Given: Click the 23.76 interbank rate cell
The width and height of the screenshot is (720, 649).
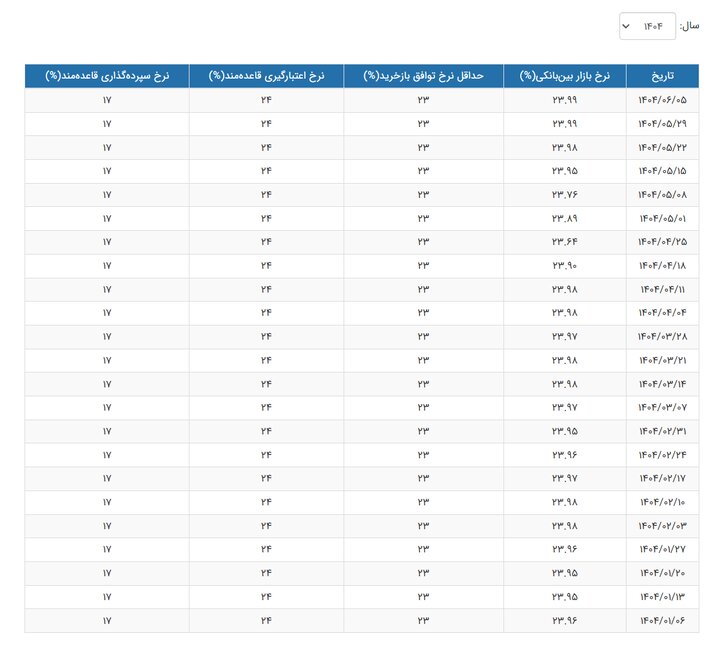Looking at the screenshot, I should [x=565, y=195].
